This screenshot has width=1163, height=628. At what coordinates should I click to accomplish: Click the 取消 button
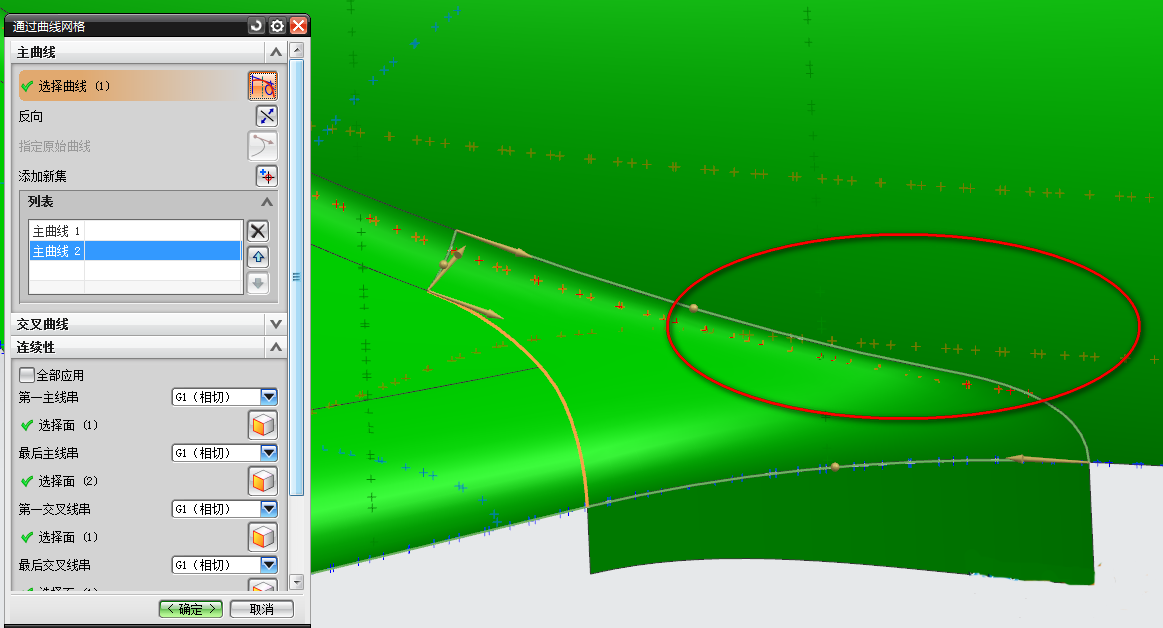[x=261, y=609]
